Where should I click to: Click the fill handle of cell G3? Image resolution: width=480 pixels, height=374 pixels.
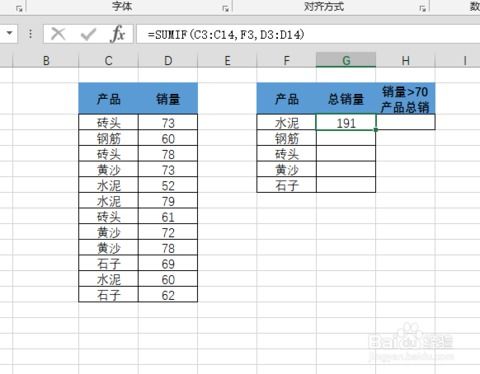(x=376, y=130)
